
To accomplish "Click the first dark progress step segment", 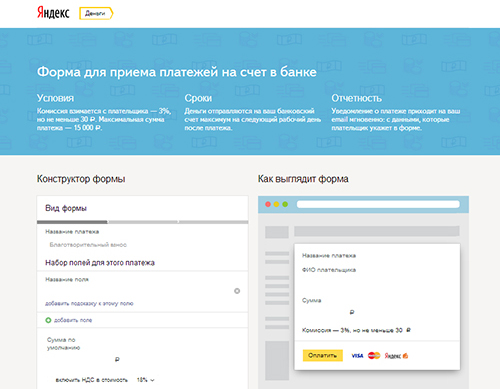I will pos(72,222).
